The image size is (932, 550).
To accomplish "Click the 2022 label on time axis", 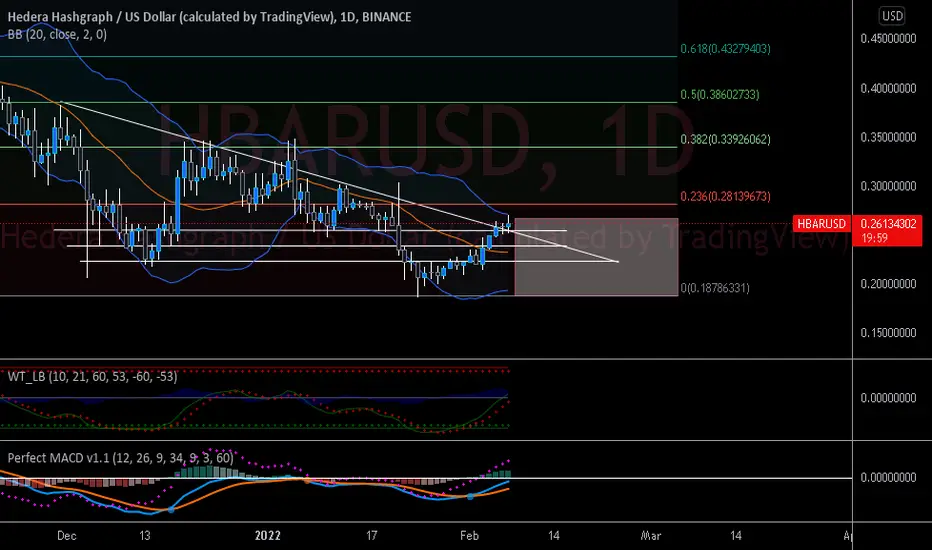I will tap(267, 536).
